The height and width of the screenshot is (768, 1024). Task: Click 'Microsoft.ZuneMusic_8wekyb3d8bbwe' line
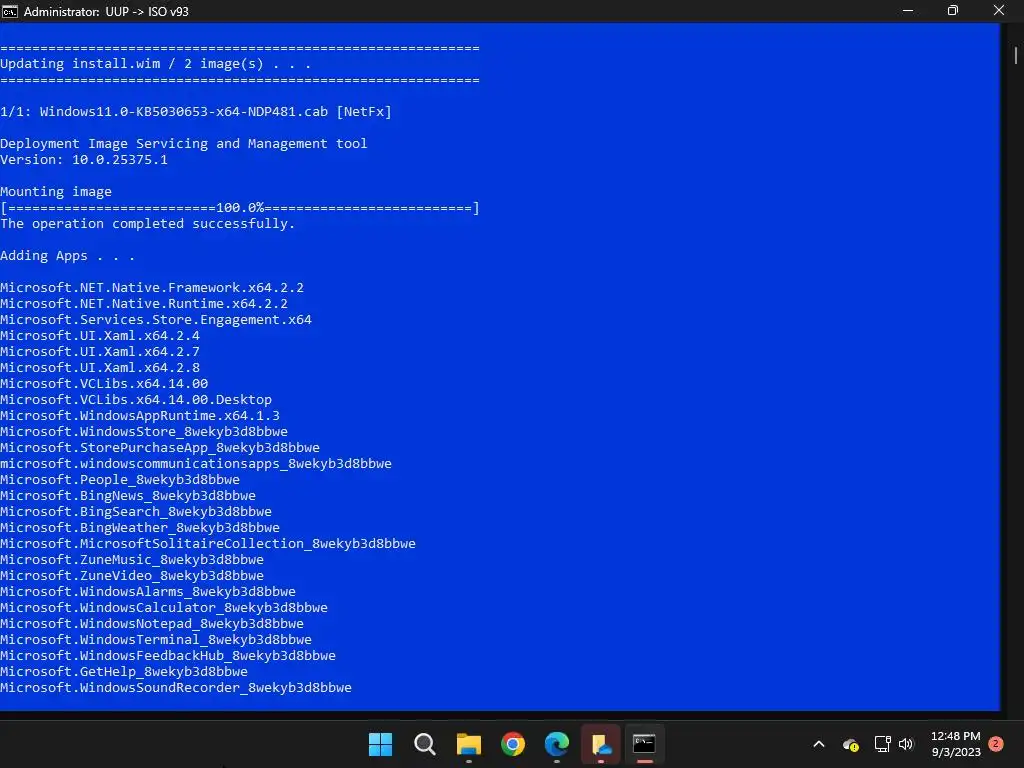coord(132,560)
